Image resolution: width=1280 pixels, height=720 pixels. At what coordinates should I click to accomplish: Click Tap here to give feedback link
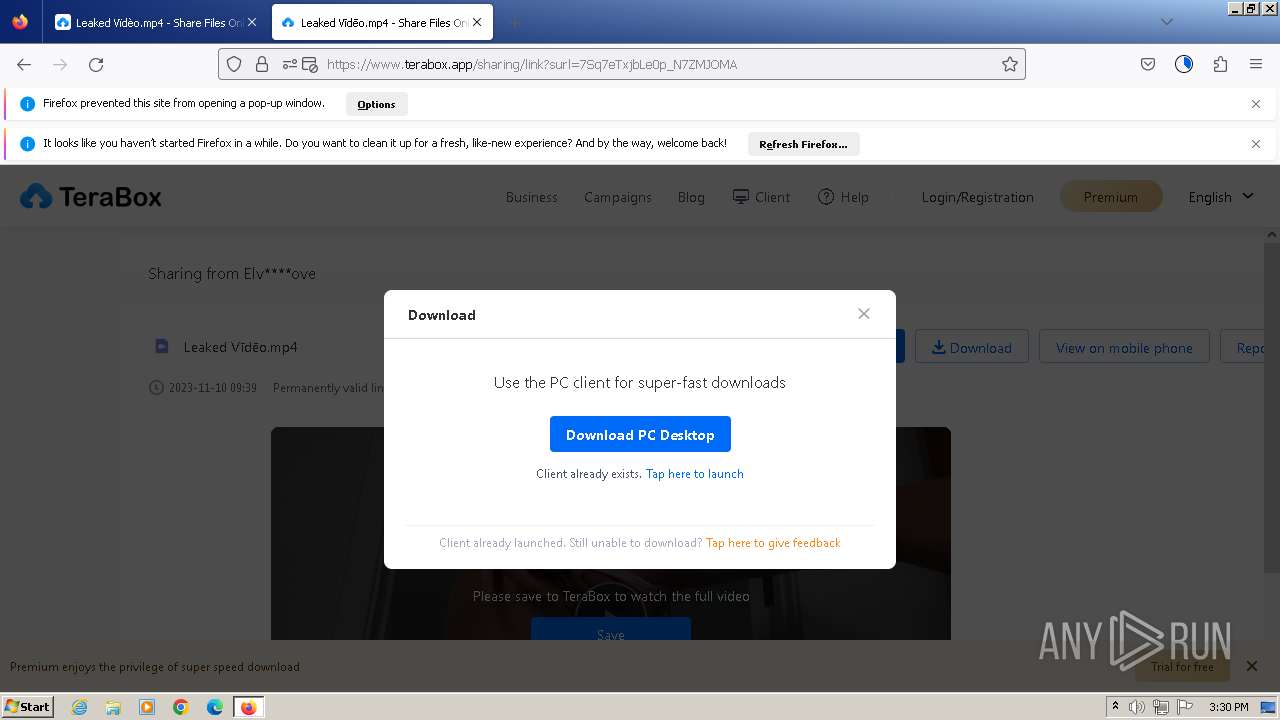773,543
